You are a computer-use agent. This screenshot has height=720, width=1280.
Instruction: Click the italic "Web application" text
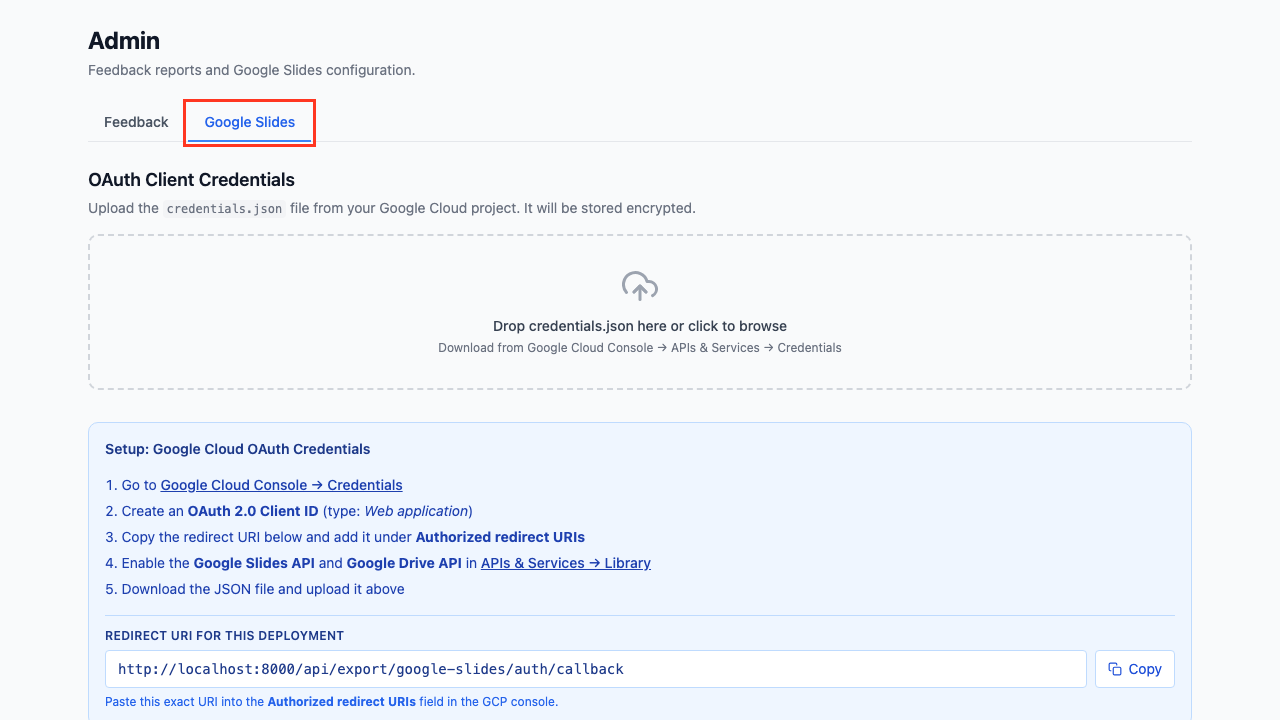click(417, 511)
